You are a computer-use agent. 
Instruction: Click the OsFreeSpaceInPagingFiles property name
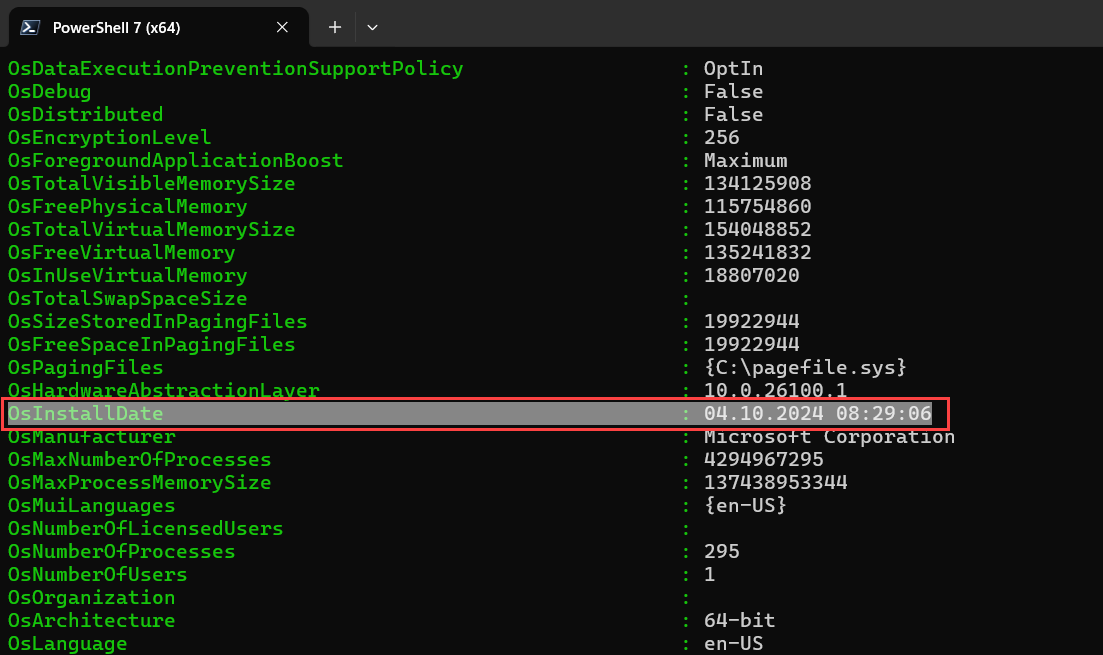tap(151, 345)
